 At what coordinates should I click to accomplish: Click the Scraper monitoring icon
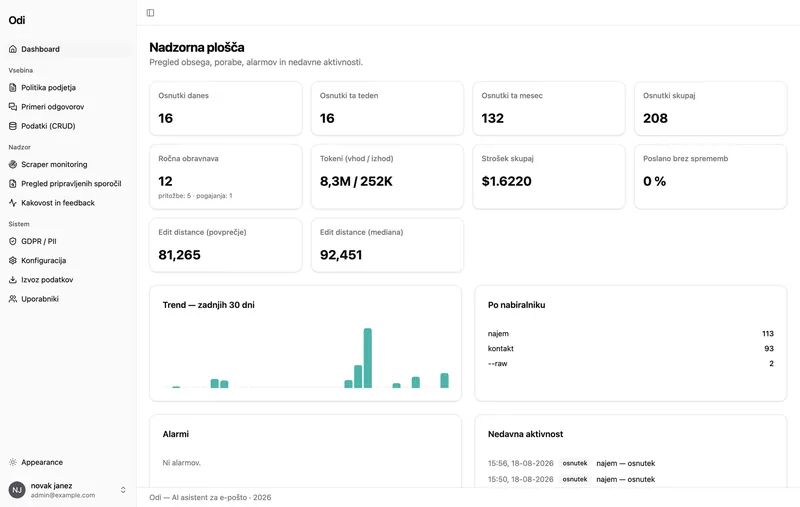tap(13, 164)
